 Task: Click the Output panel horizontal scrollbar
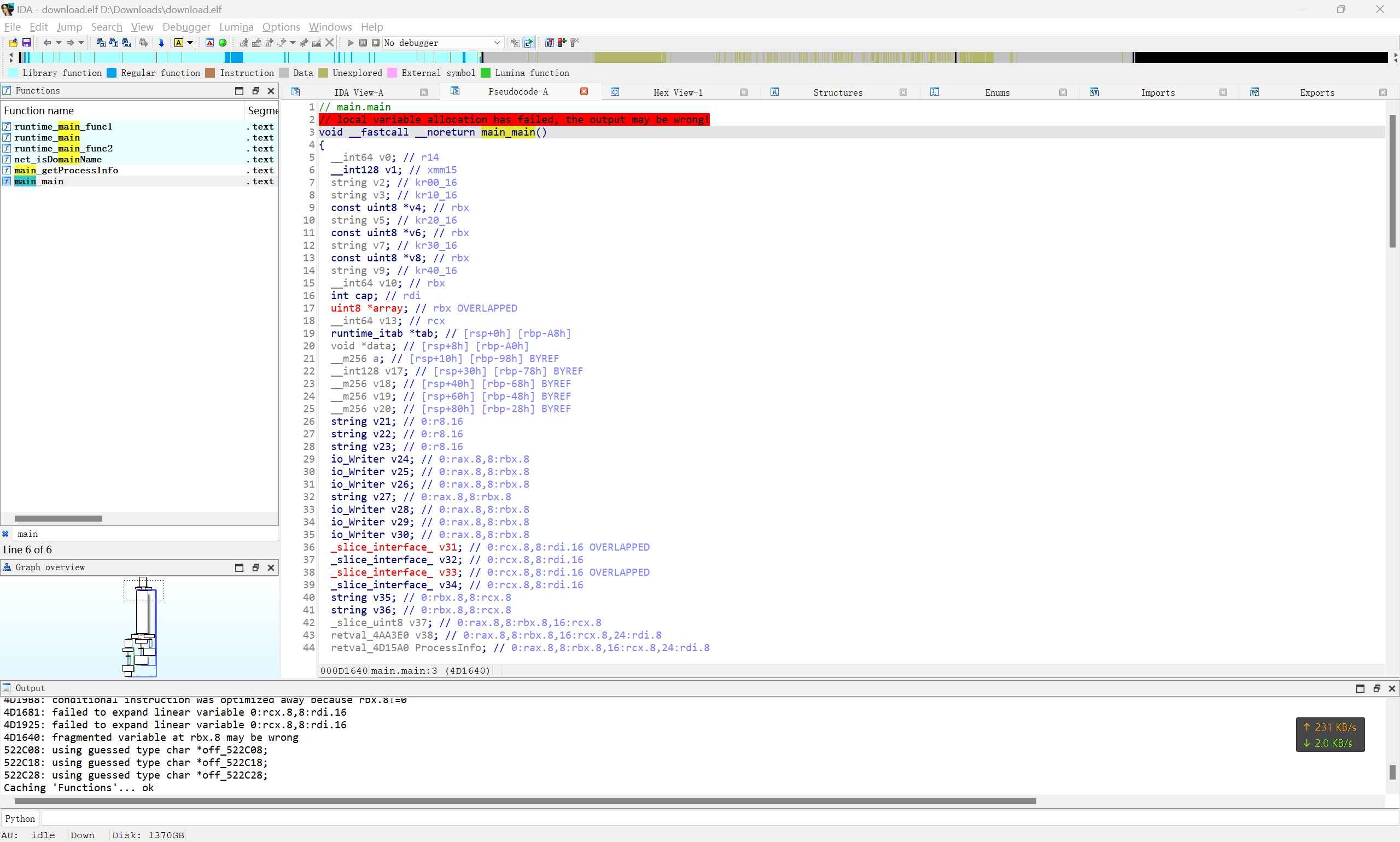[x=525, y=801]
